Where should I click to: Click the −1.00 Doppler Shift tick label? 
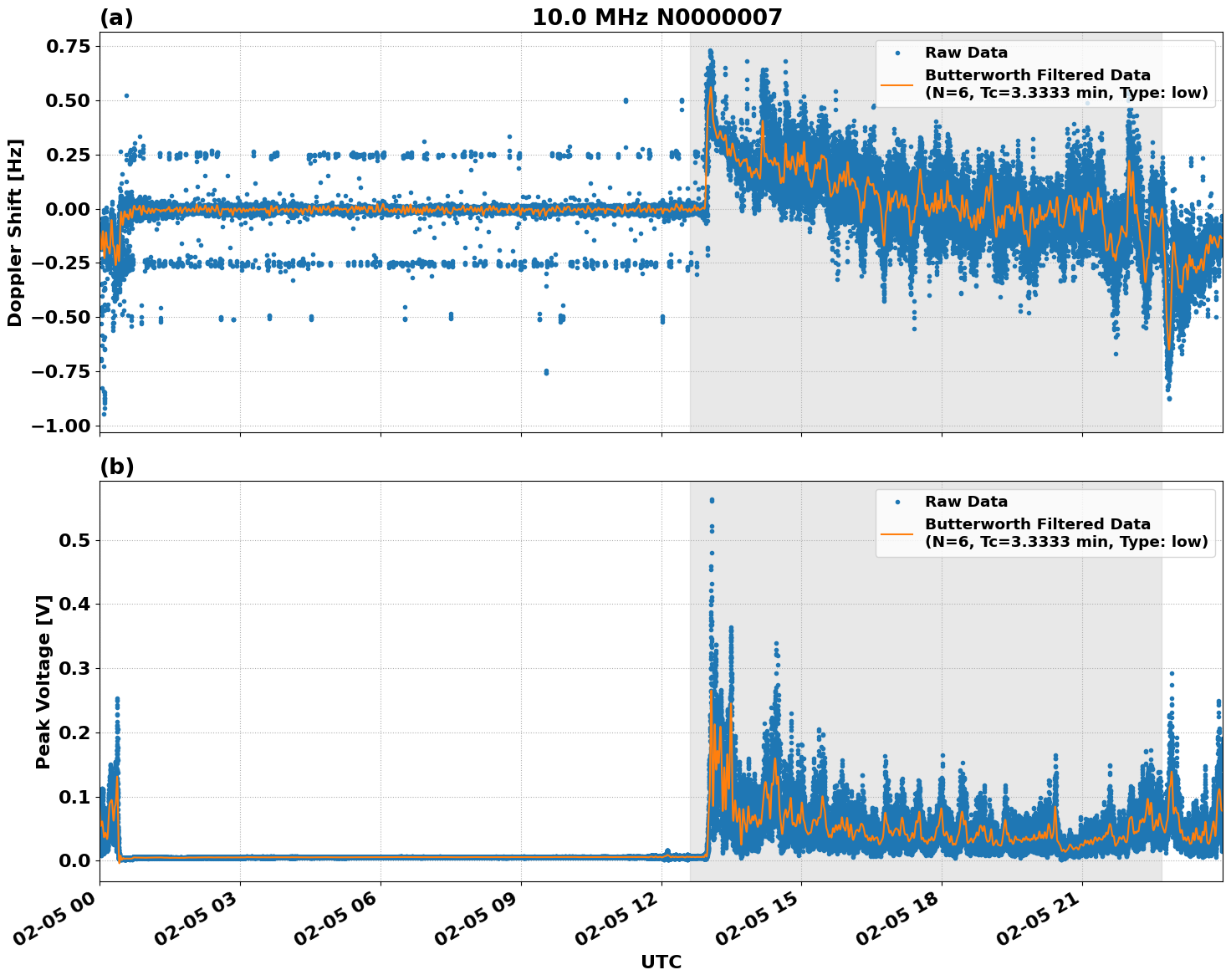point(59,426)
